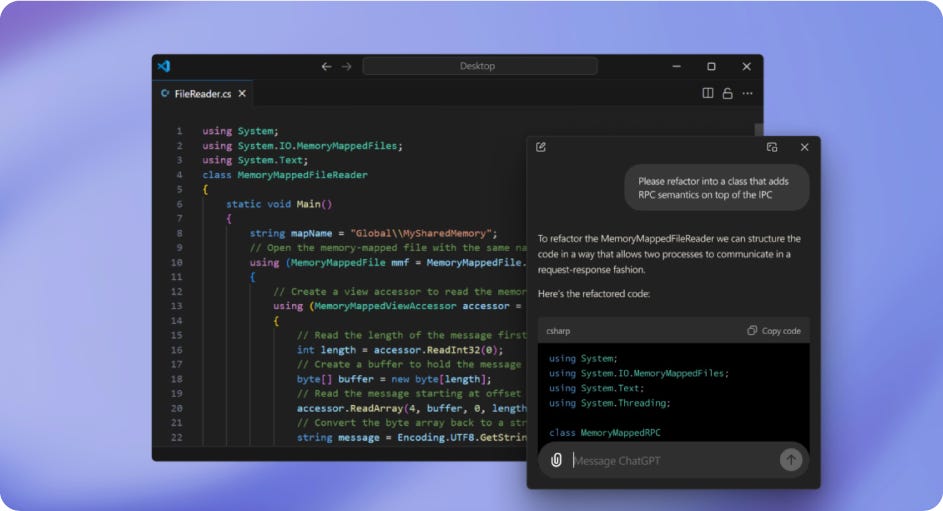Attach a file with paperclip icon
Image resolution: width=943 pixels, height=511 pixels.
[556, 461]
